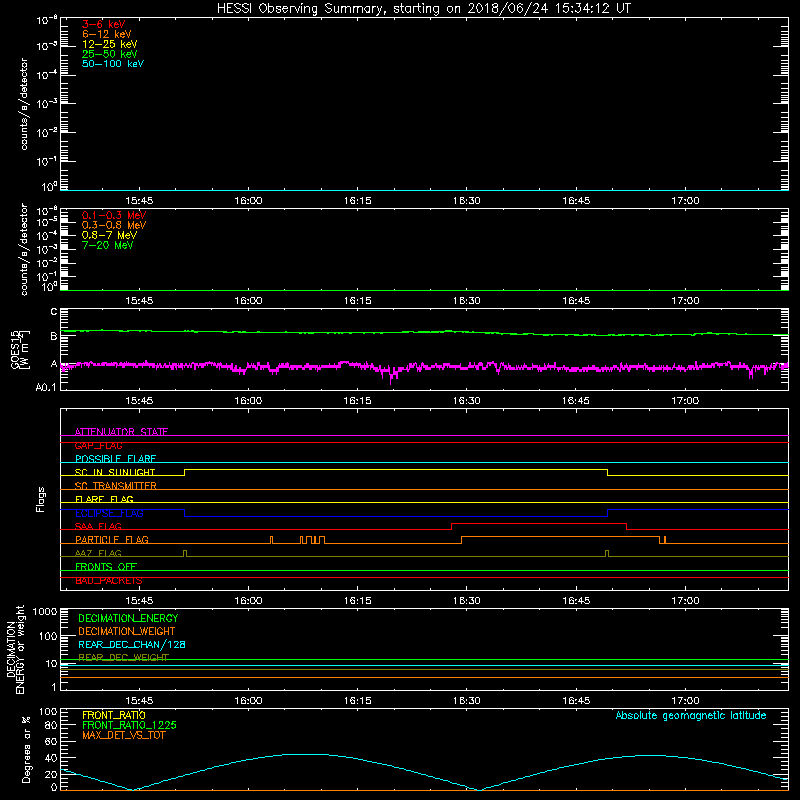Click the Flags axis title
Screen dimensions: 800x800
pyautogui.click(x=41, y=499)
